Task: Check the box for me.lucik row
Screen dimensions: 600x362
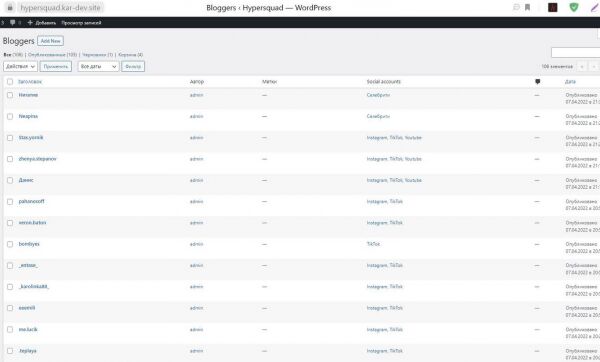Action: tap(10, 329)
